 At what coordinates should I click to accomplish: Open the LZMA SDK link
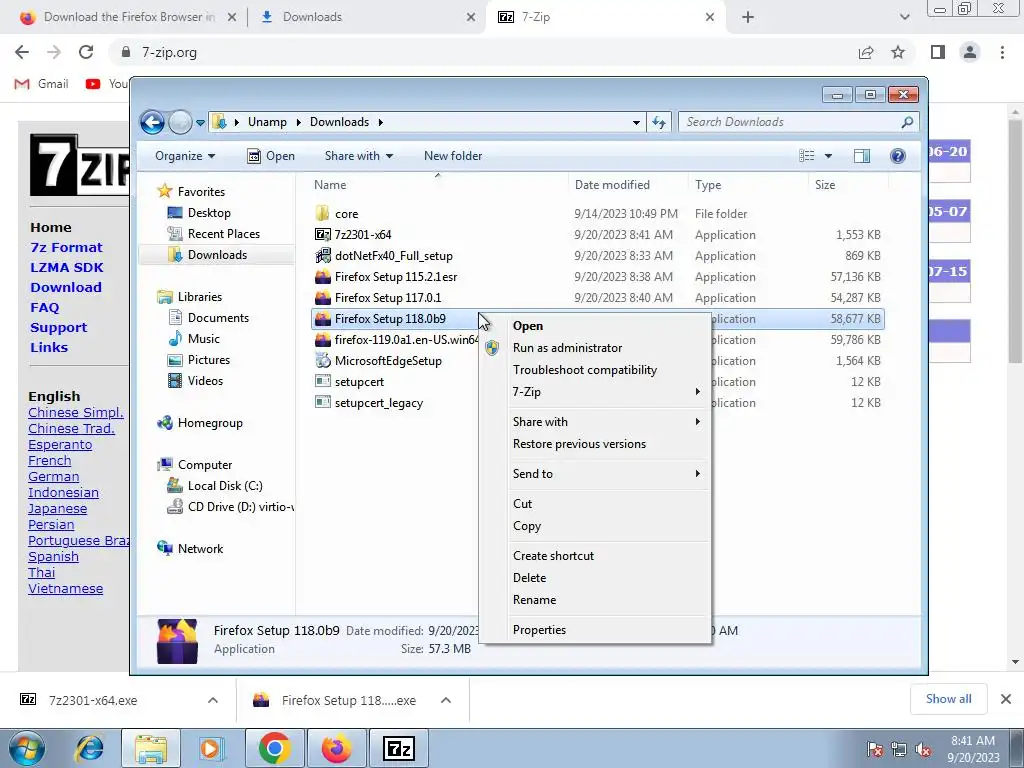point(67,267)
